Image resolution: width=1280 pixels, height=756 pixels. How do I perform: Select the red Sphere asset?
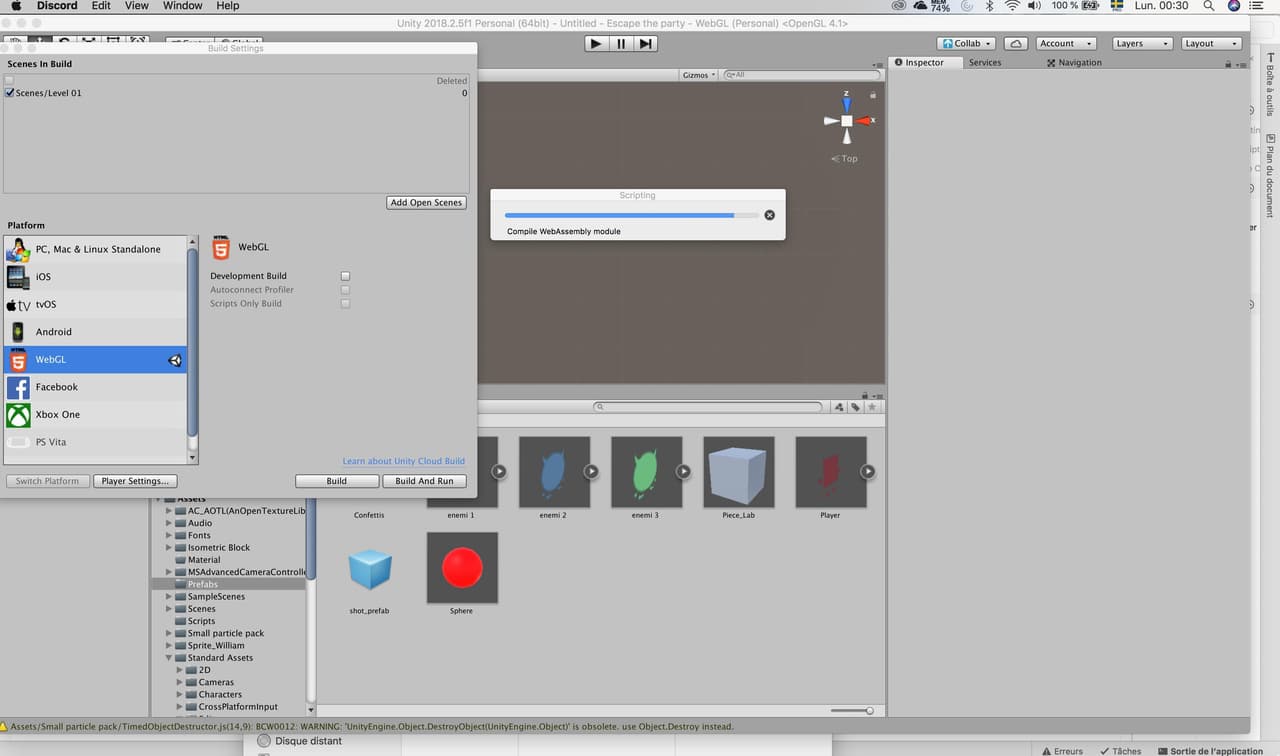click(462, 568)
